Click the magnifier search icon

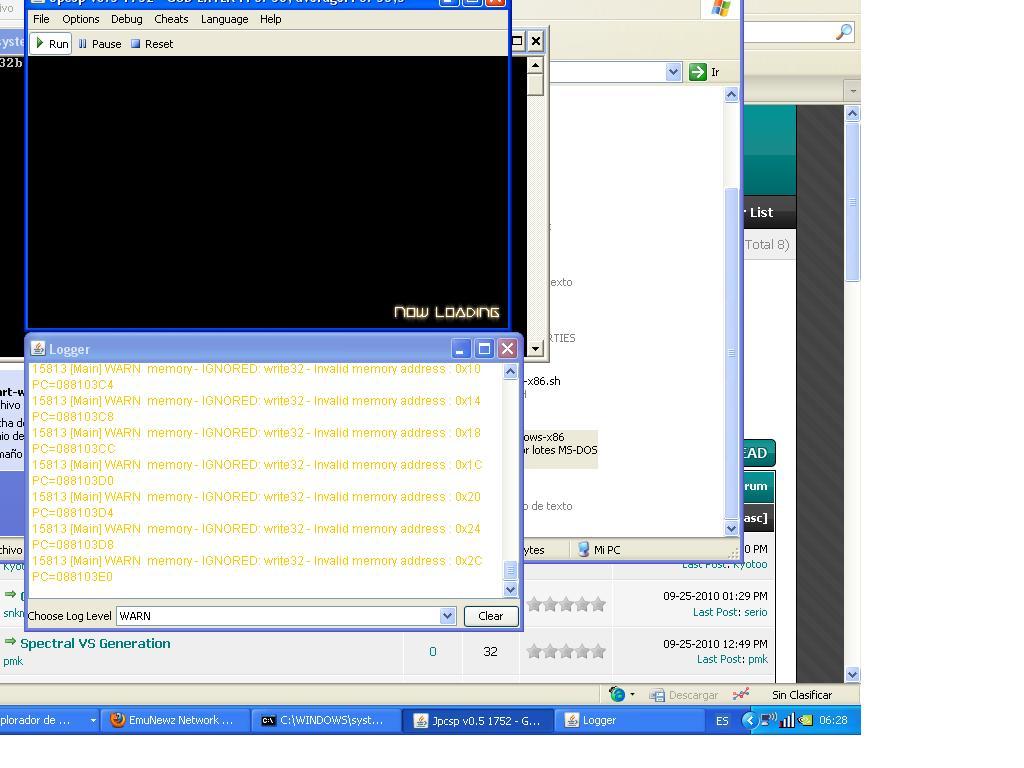click(x=844, y=32)
